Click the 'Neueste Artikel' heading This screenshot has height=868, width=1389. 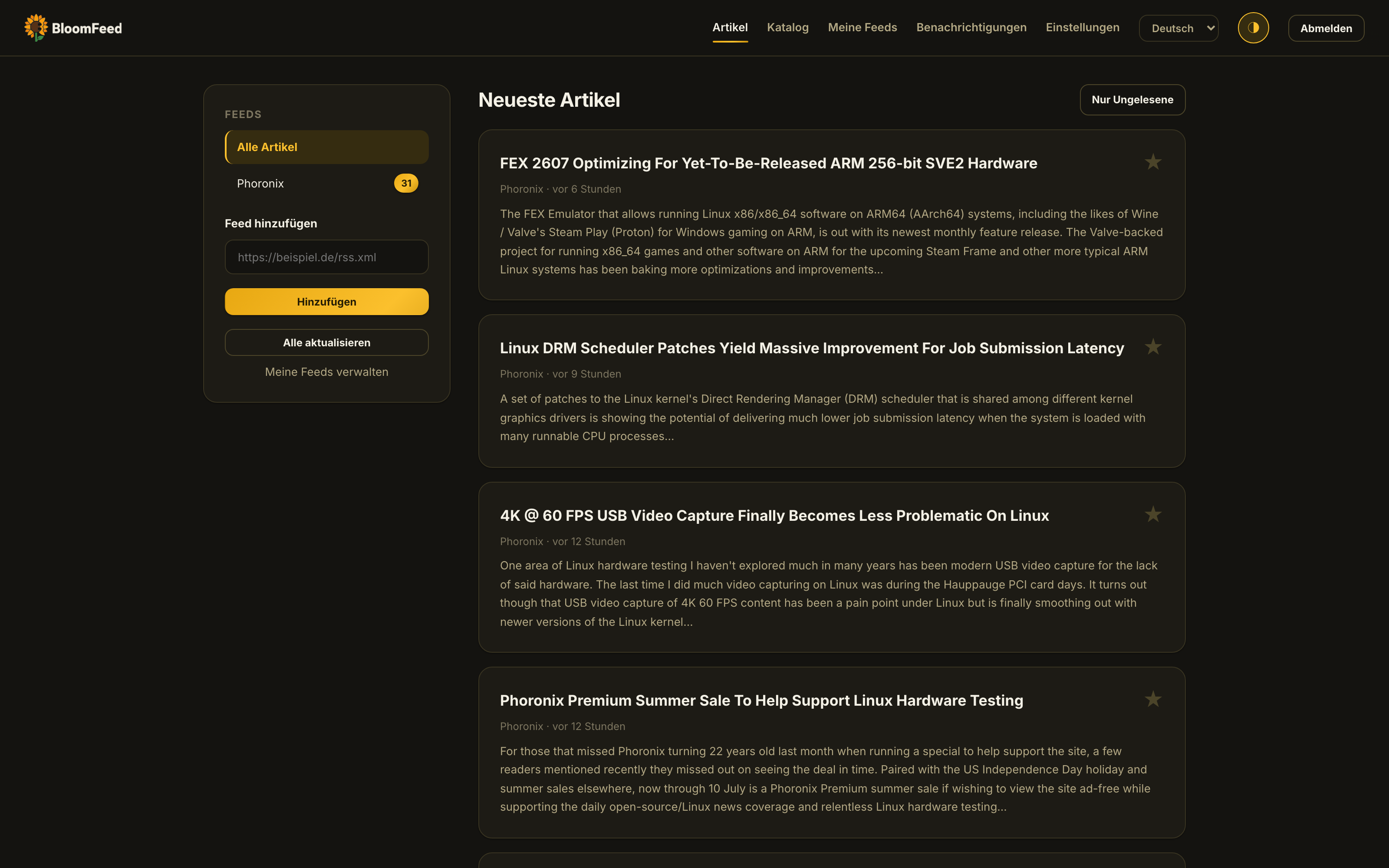(549, 100)
